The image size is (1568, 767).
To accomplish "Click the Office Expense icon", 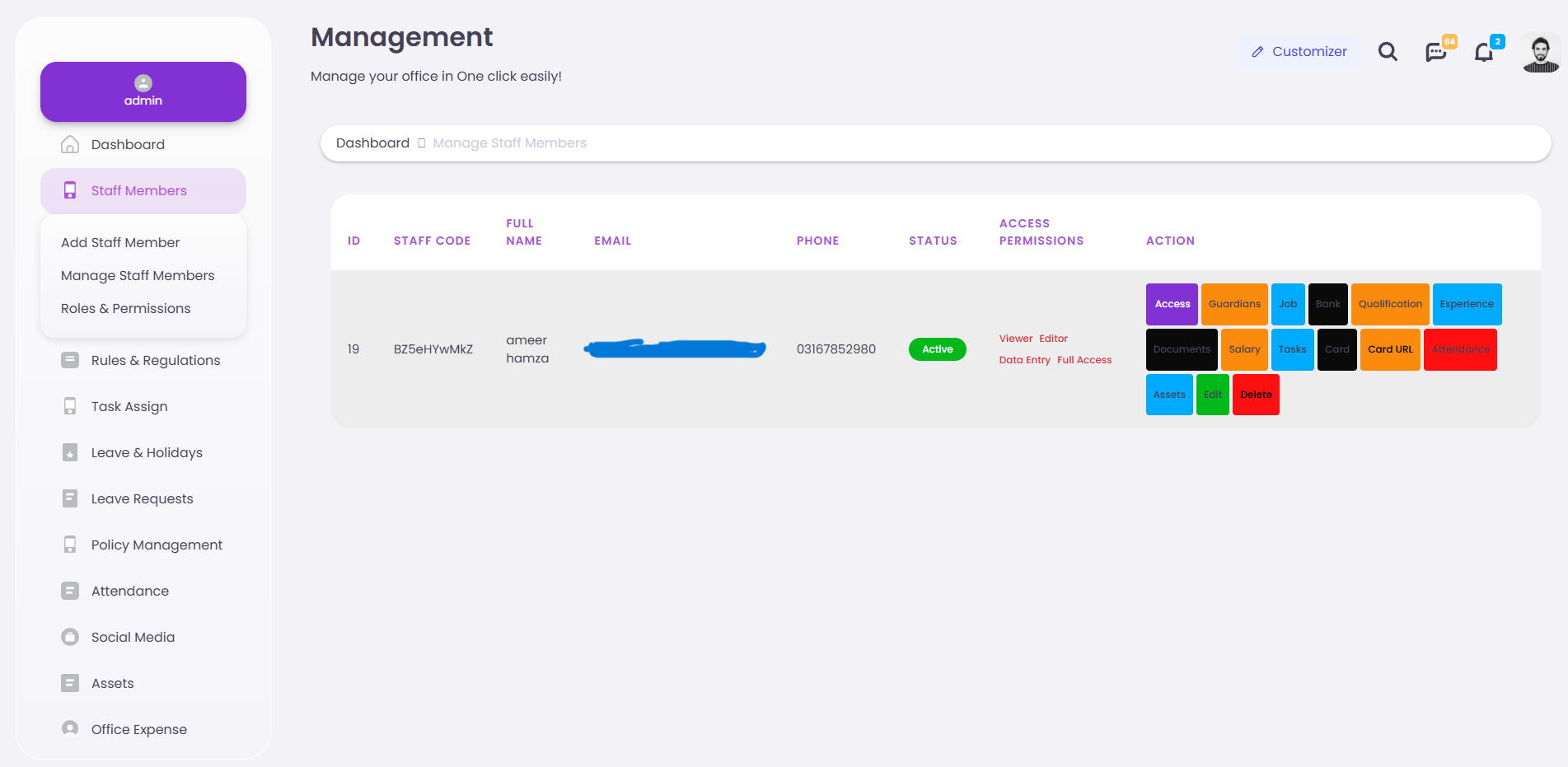I will tap(70, 729).
